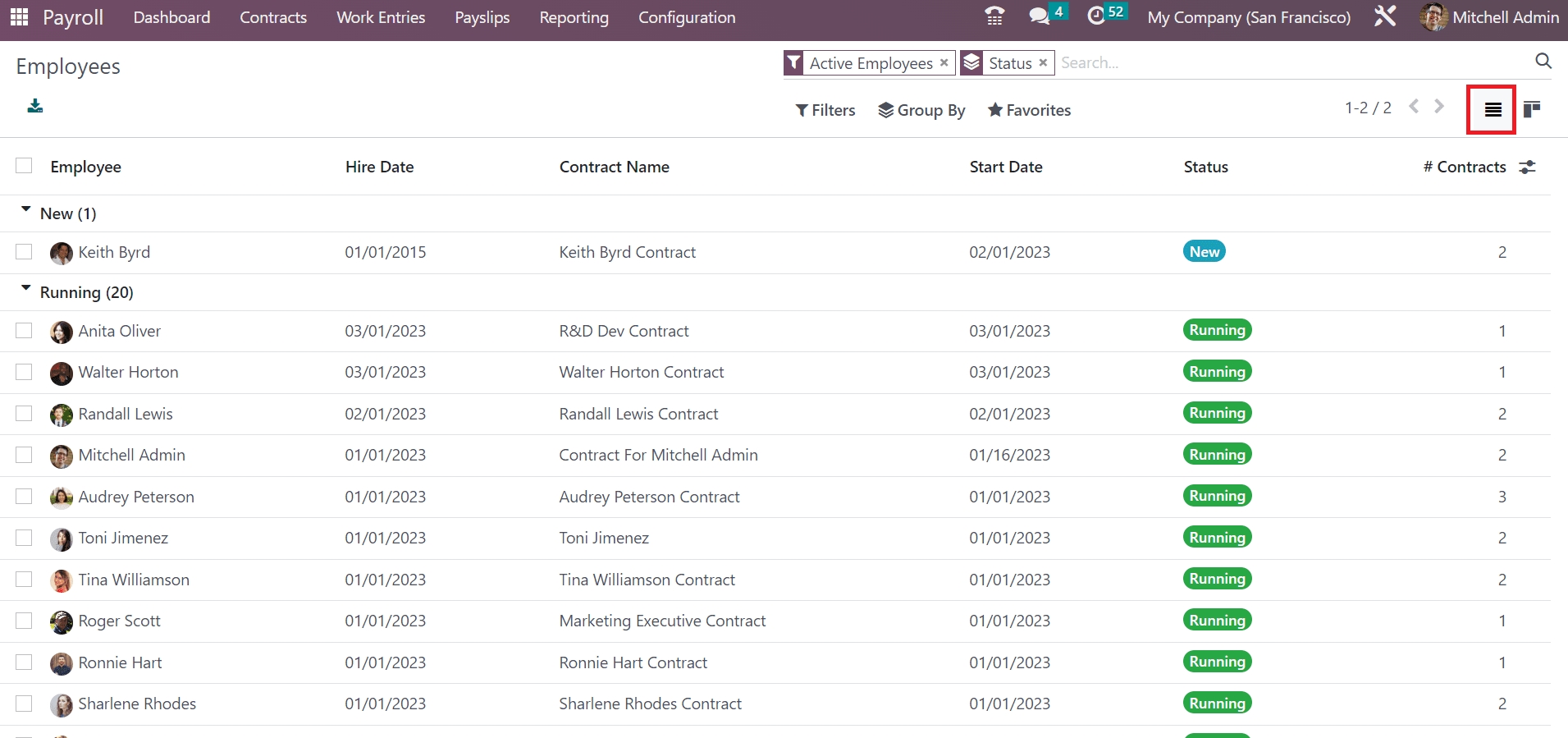Open the optional columns adjust icon
This screenshot has width=1568, height=738.
pos(1527,167)
